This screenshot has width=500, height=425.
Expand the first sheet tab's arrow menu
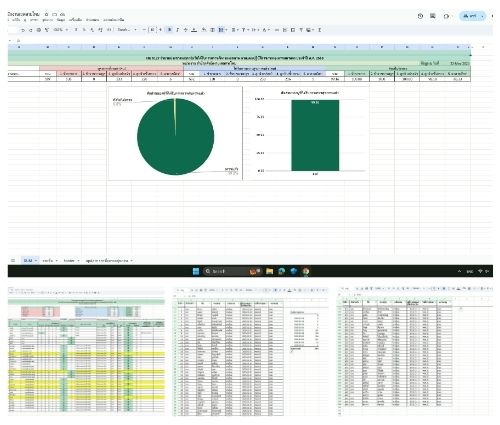click(36, 260)
